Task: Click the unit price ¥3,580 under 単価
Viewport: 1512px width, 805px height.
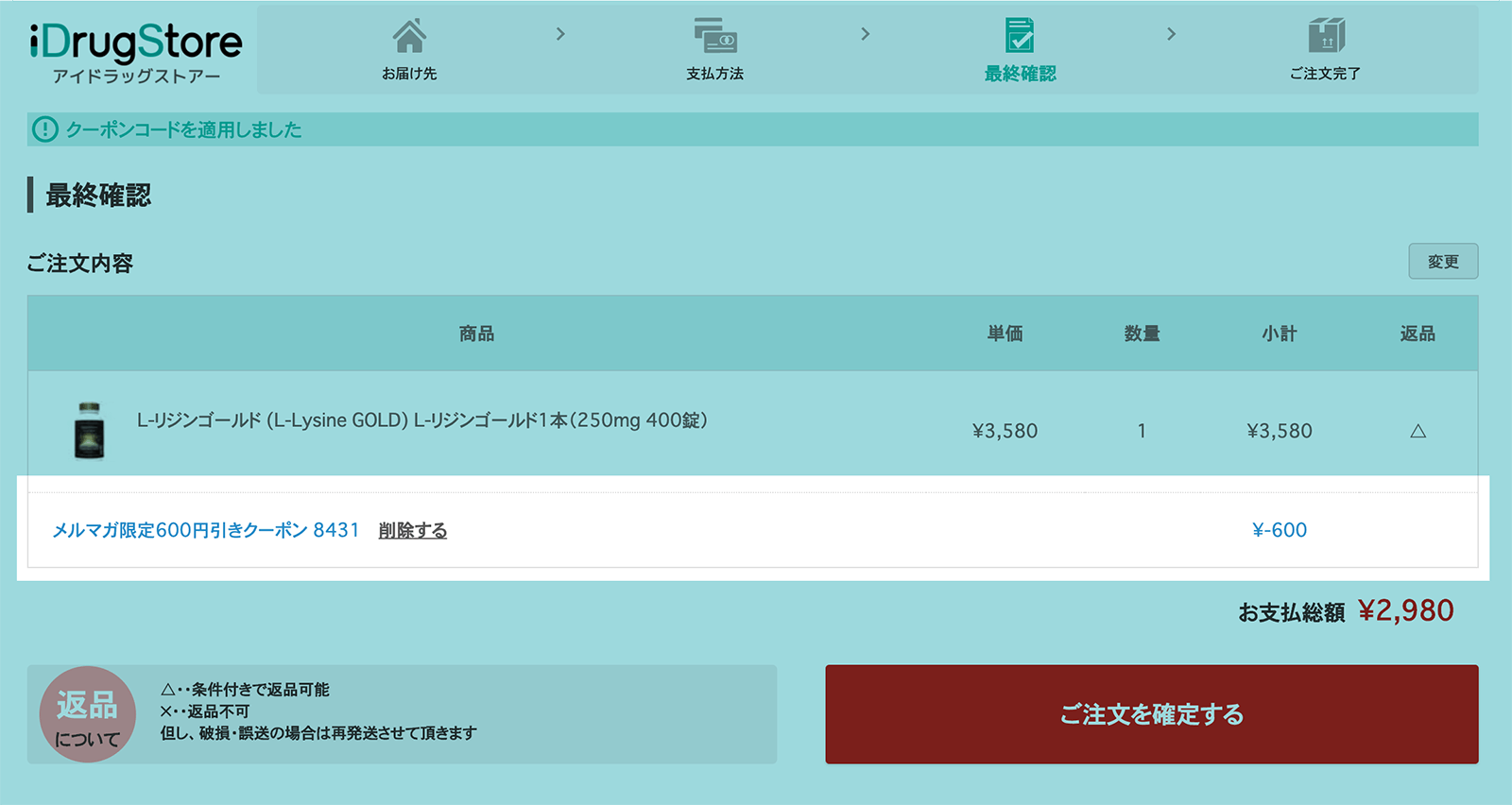Action: (1005, 431)
